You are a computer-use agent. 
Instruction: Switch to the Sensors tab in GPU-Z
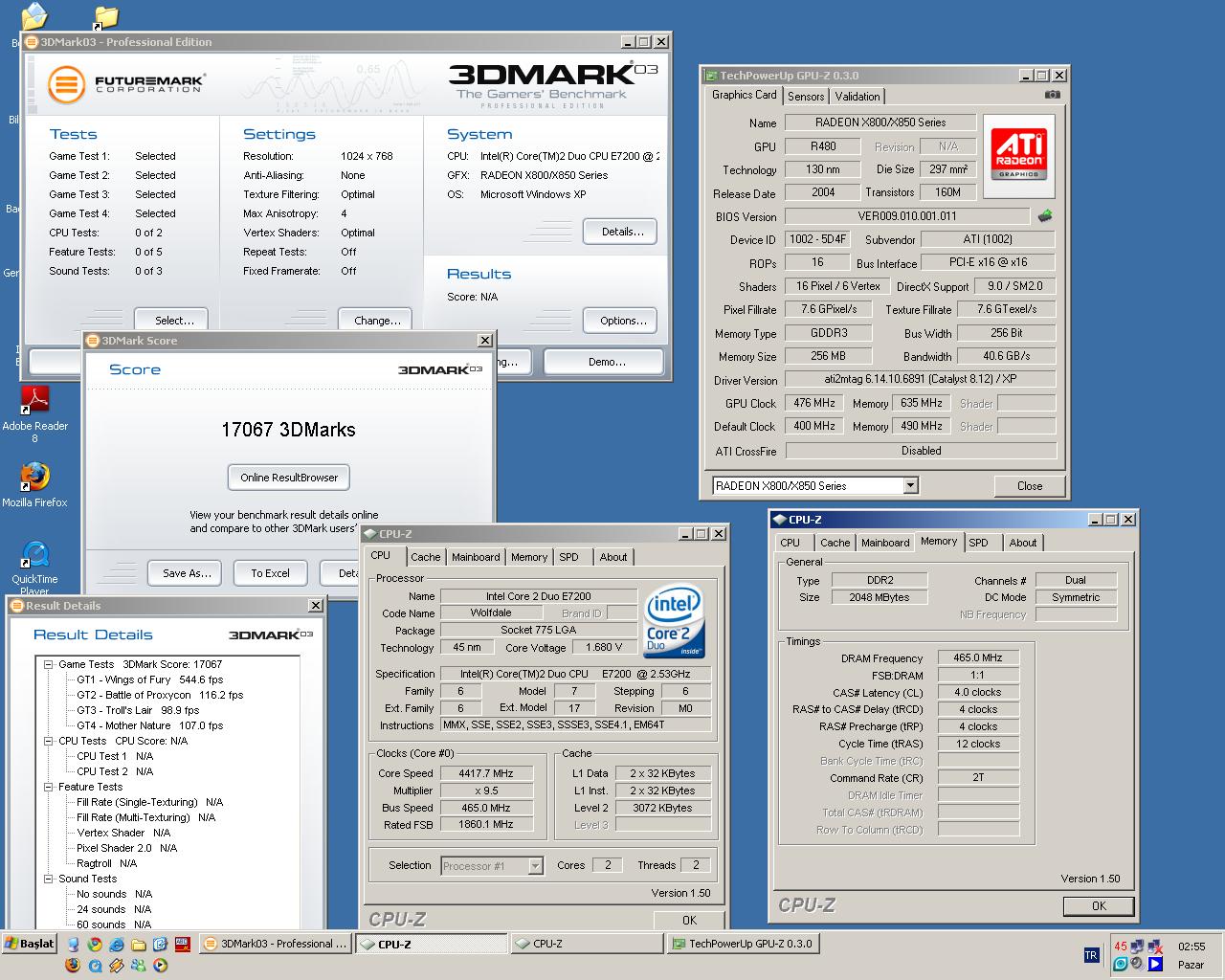pos(806,97)
